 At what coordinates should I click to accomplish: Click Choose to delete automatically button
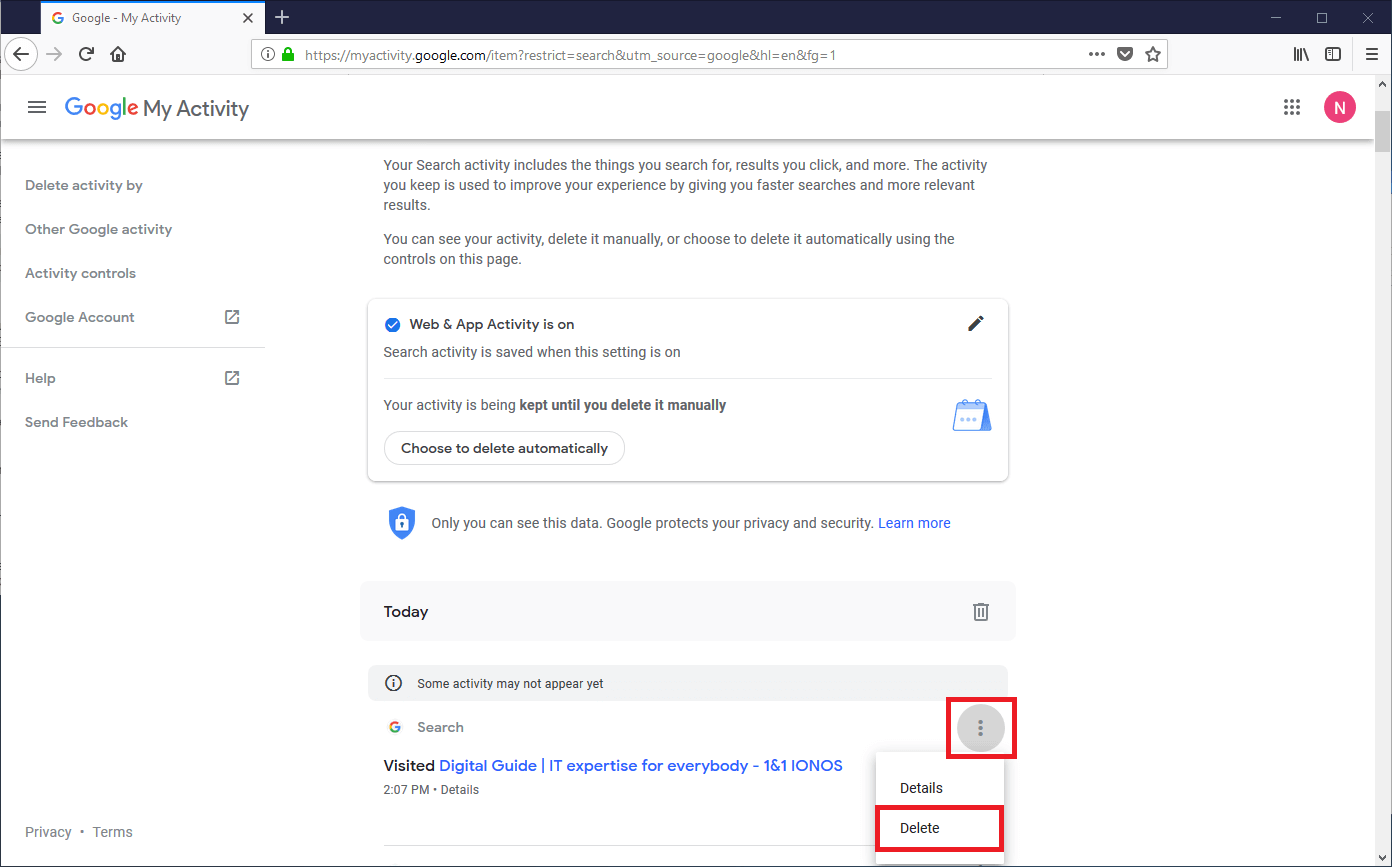click(x=504, y=448)
